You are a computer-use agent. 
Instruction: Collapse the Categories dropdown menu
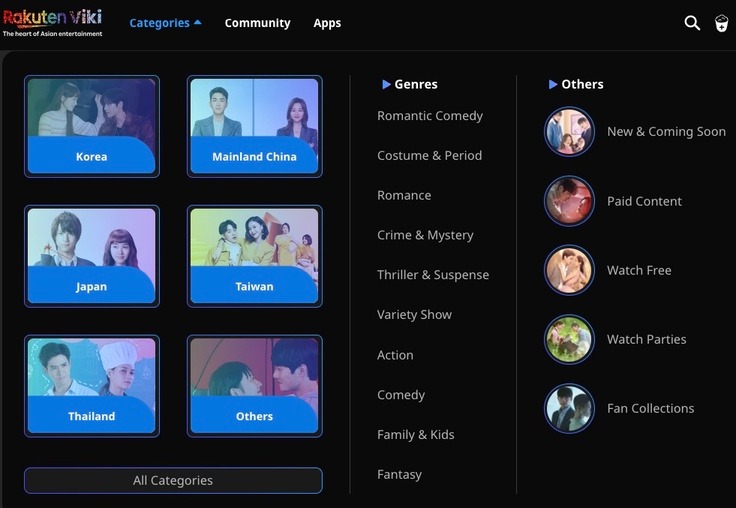coord(165,23)
